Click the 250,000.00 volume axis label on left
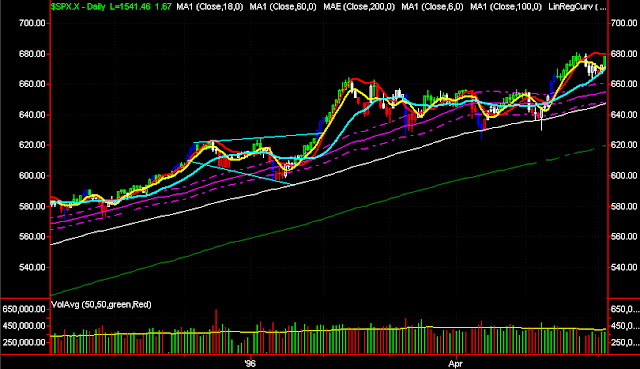Image resolution: width=640 pixels, height=369 pixels. 24,342
